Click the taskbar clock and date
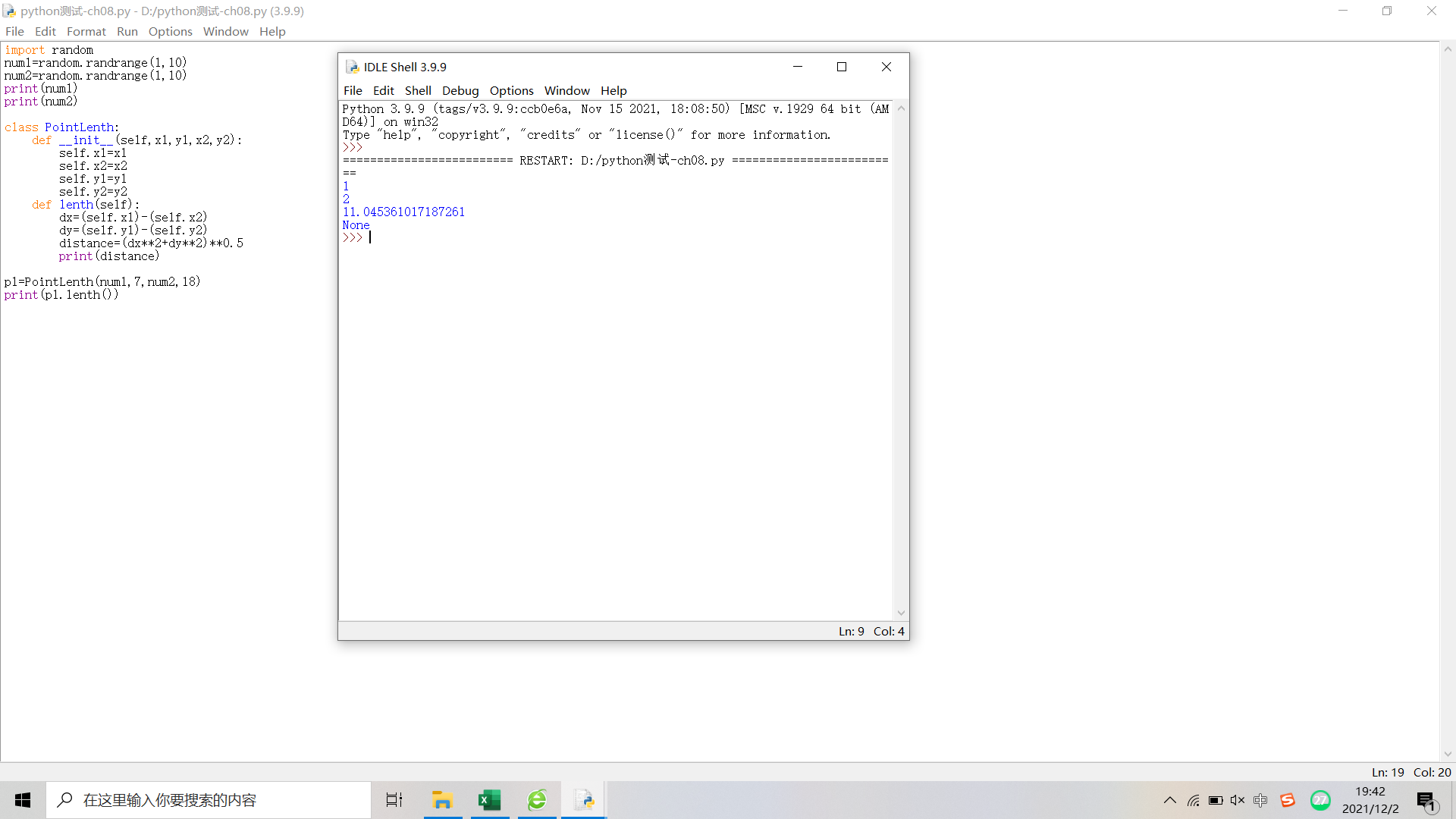This screenshot has width=1456, height=819. 1370,800
